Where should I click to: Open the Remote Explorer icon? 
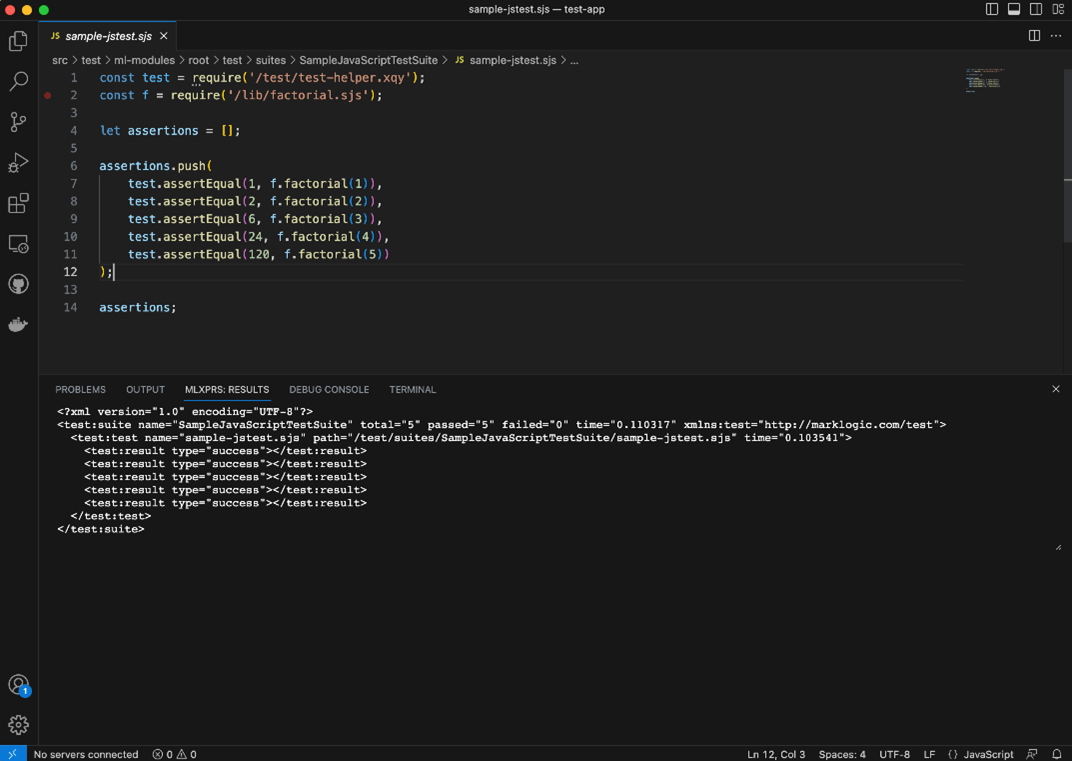coord(18,244)
